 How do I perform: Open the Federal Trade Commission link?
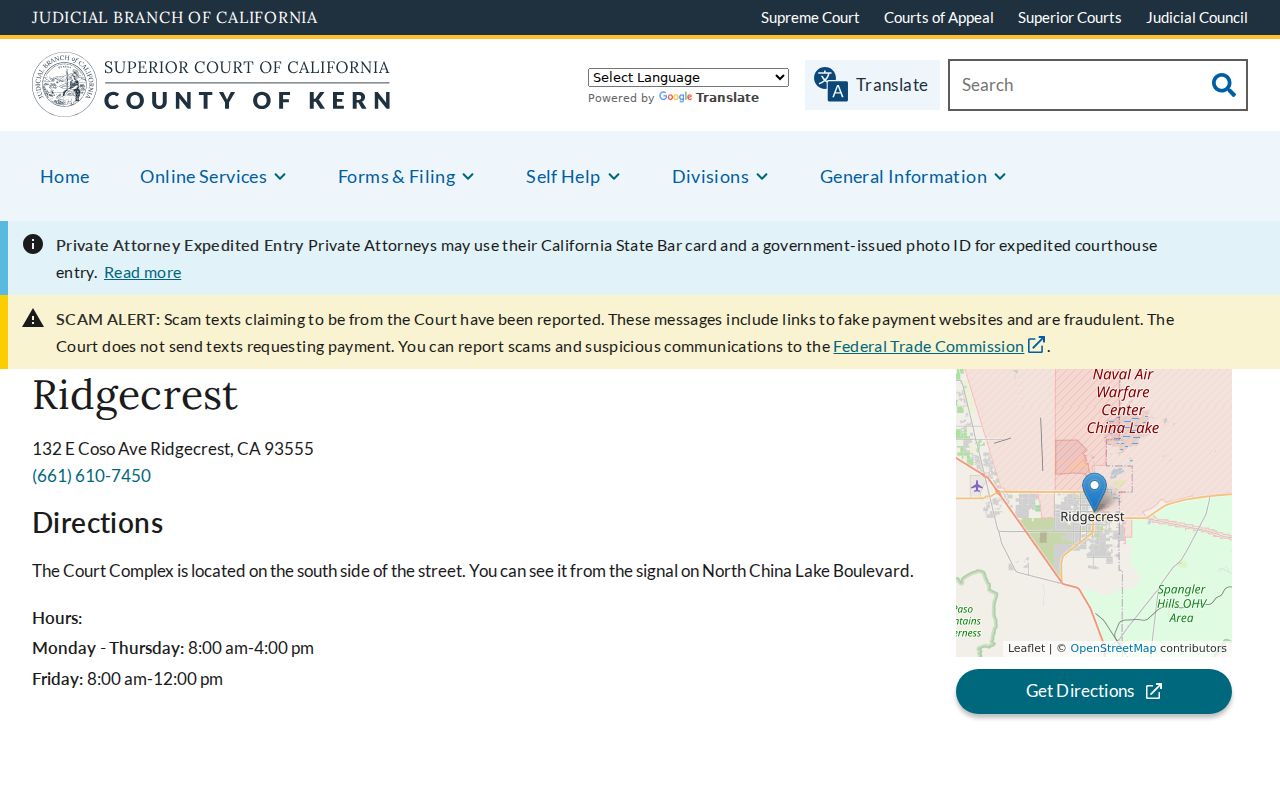coord(928,346)
